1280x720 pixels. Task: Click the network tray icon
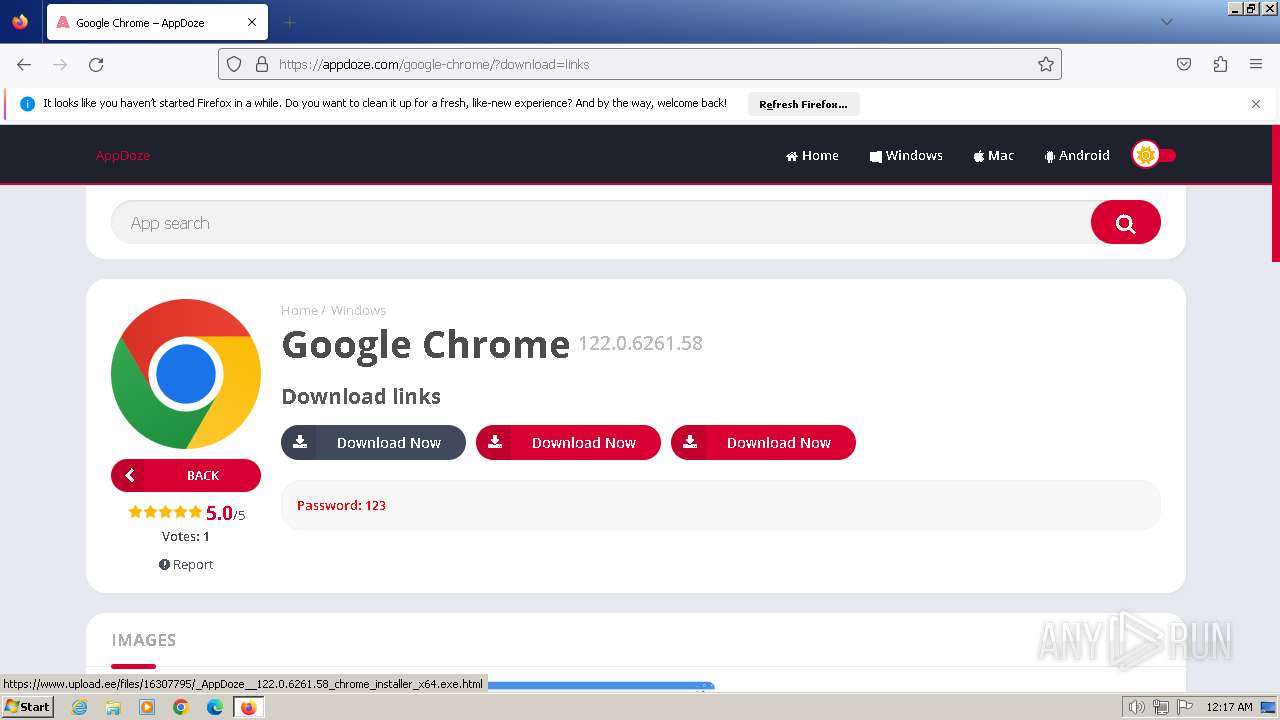(1161, 707)
